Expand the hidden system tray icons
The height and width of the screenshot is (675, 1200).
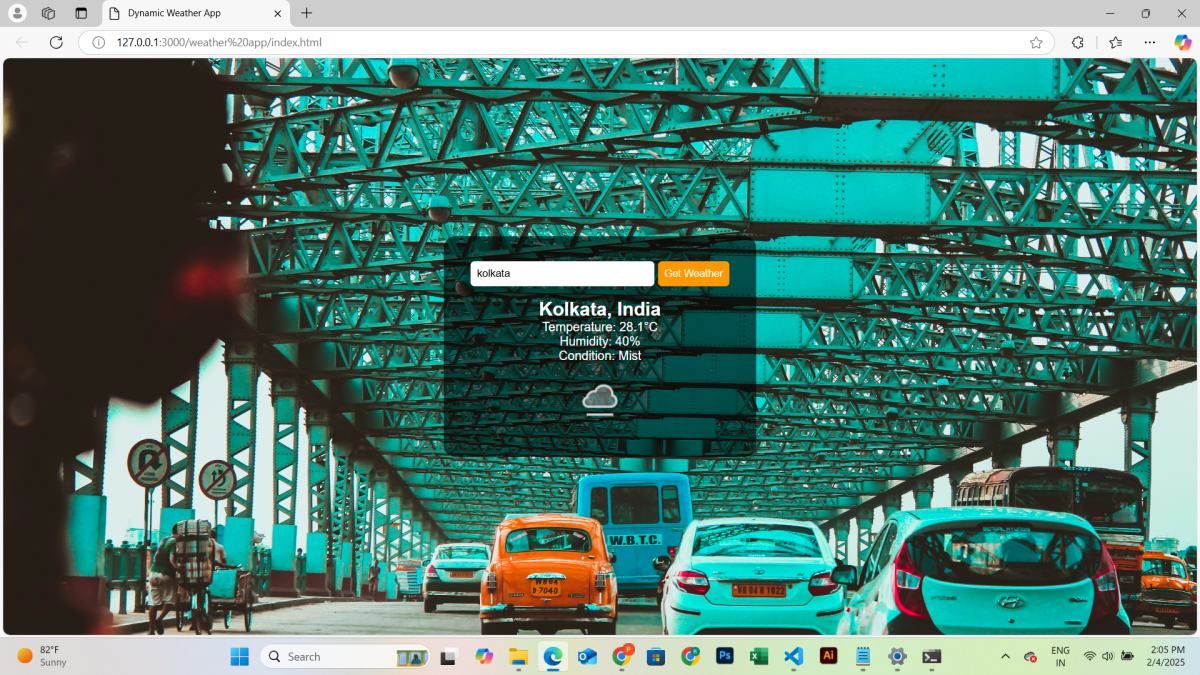click(x=1005, y=656)
